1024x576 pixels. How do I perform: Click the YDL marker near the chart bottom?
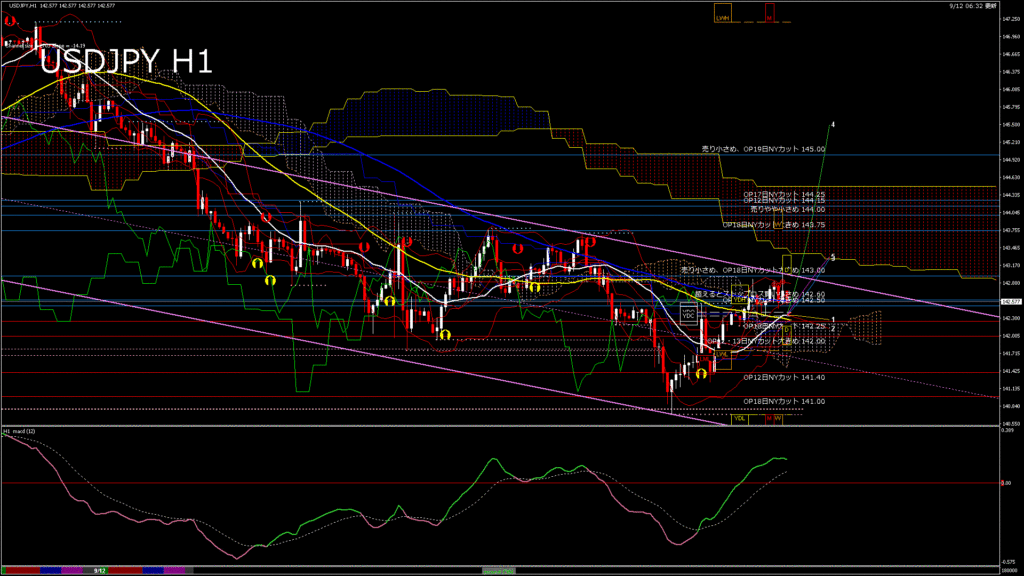click(740, 418)
